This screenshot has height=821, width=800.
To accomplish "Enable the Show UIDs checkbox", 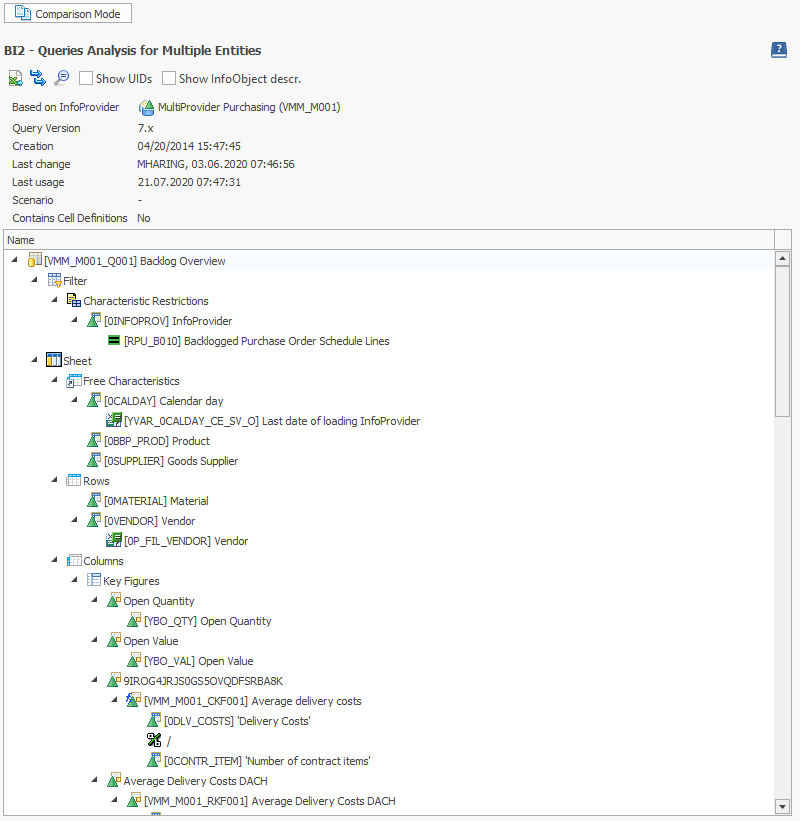I will click(x=86, y=78).
